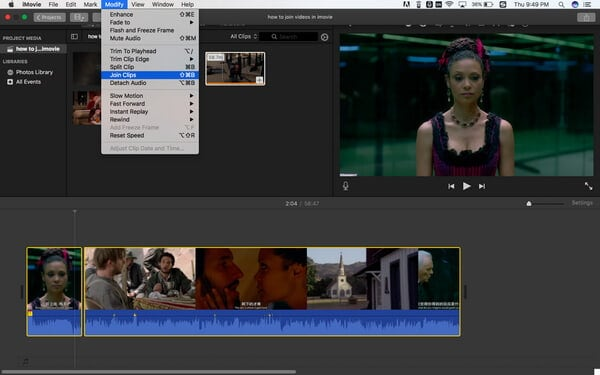600x375 pixels.
Task: Open the iMovie application menu
Action: point(31,5)
